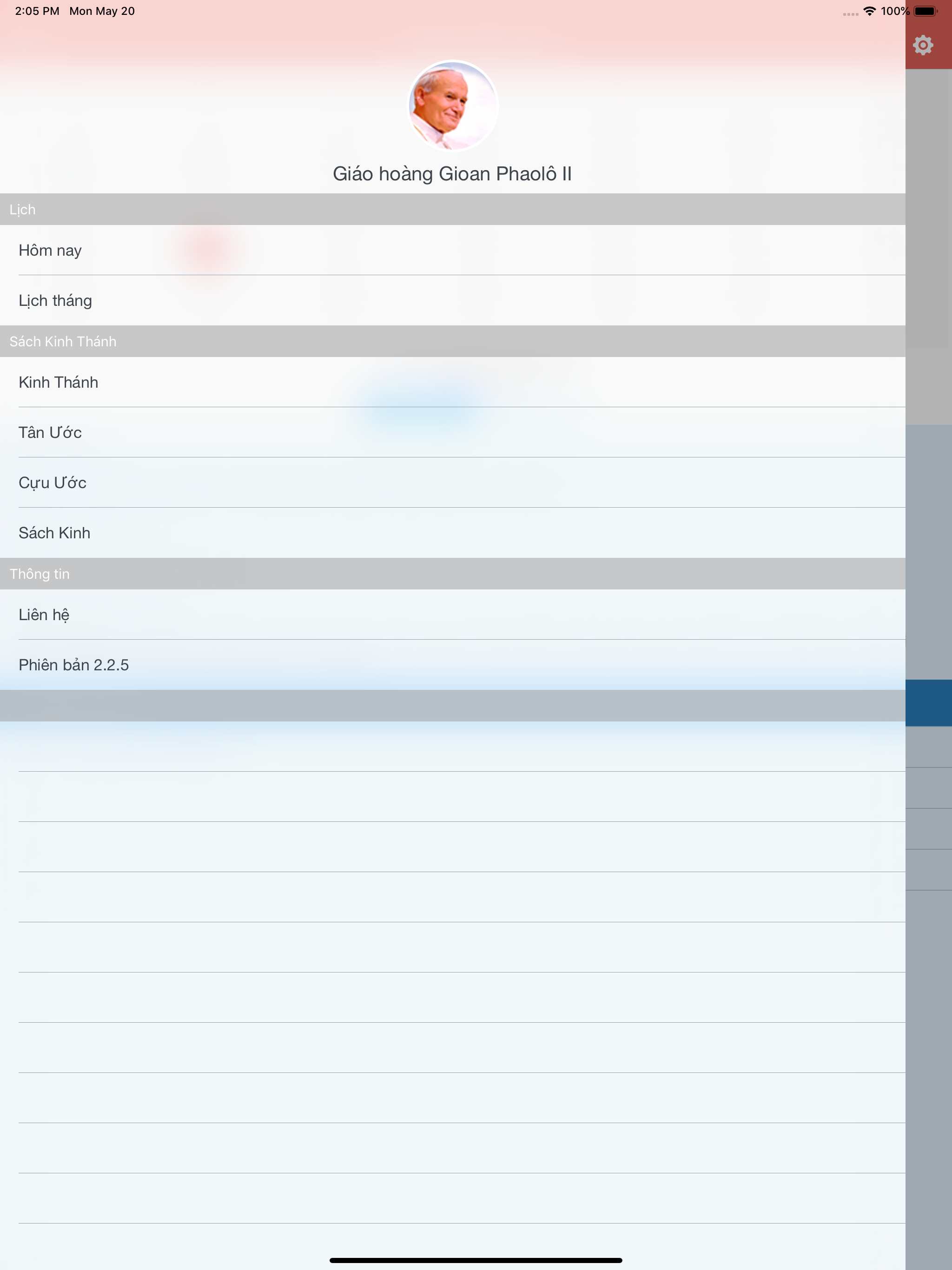952x1270 pixels.
Task: Check the battery indicator icon
Action: pyautogui.click(x=925, y=11)
